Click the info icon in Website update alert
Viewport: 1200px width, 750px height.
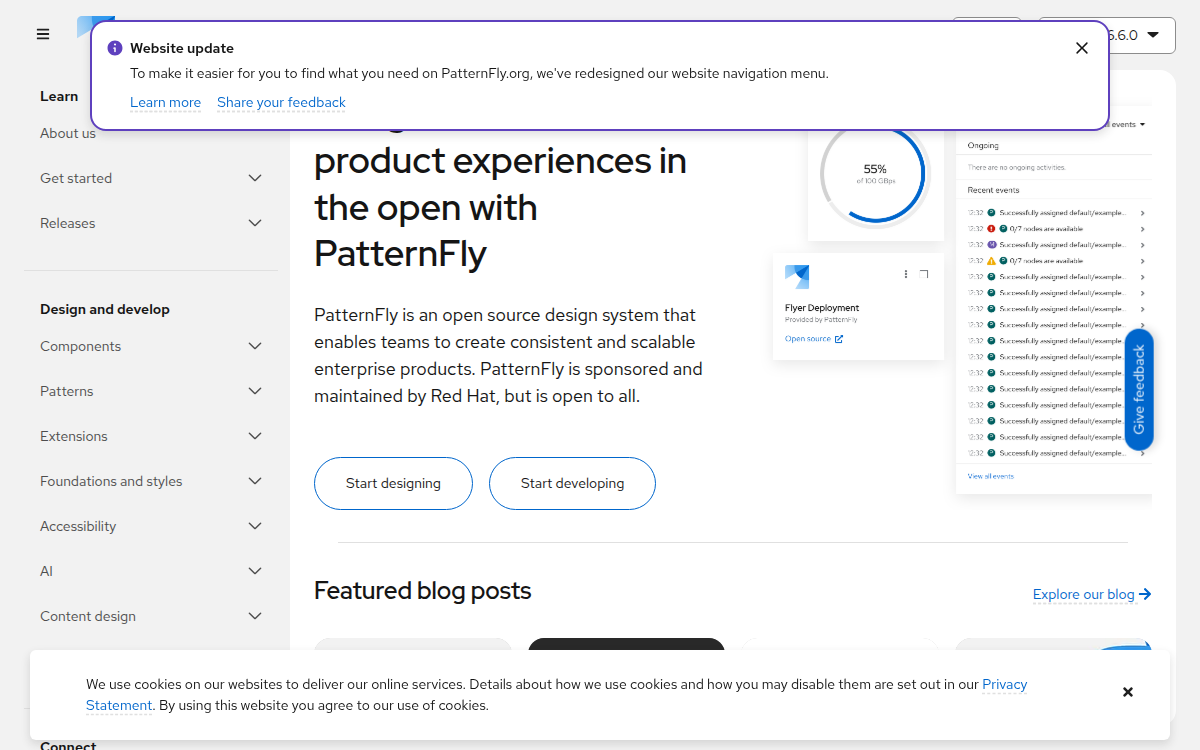click(x=115, y=48)
